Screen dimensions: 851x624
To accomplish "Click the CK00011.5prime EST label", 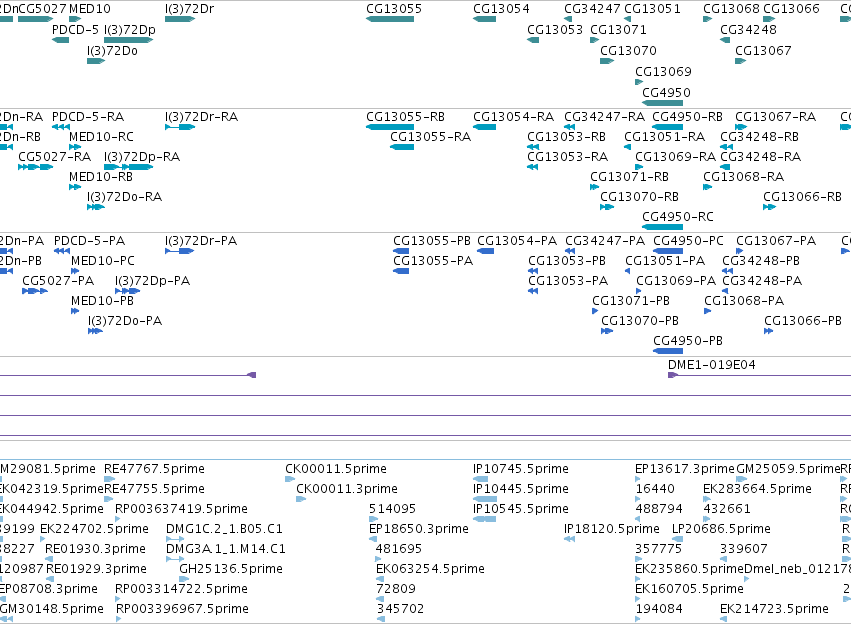I will tap(336, 469).
